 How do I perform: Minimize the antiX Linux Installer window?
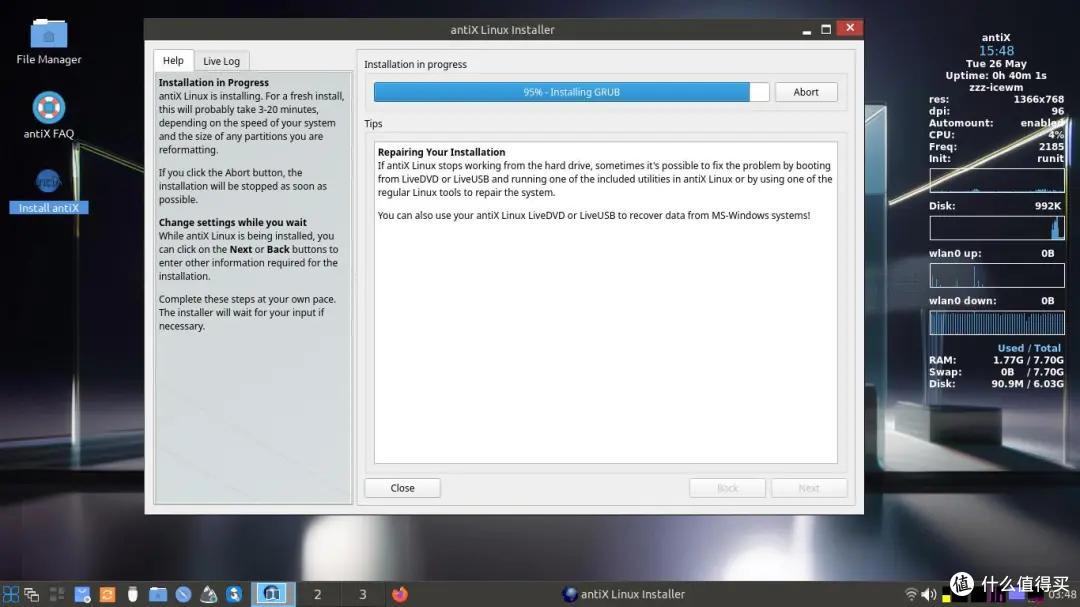click(x=807, y=30)
